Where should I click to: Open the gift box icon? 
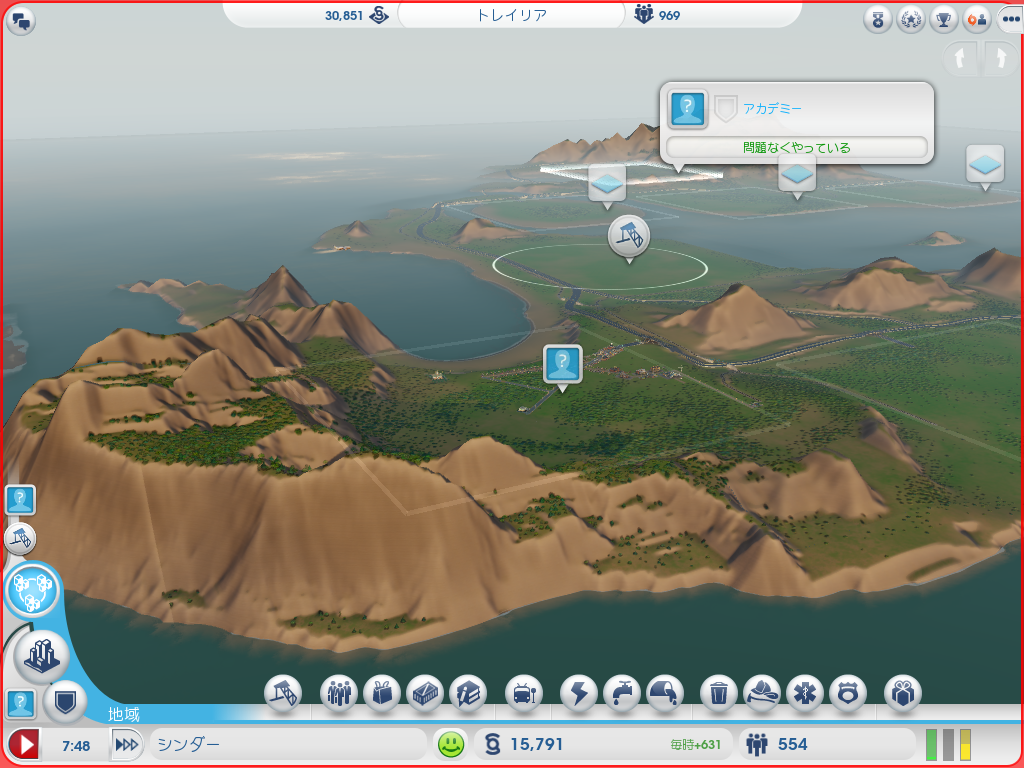(x=903, y=692)
